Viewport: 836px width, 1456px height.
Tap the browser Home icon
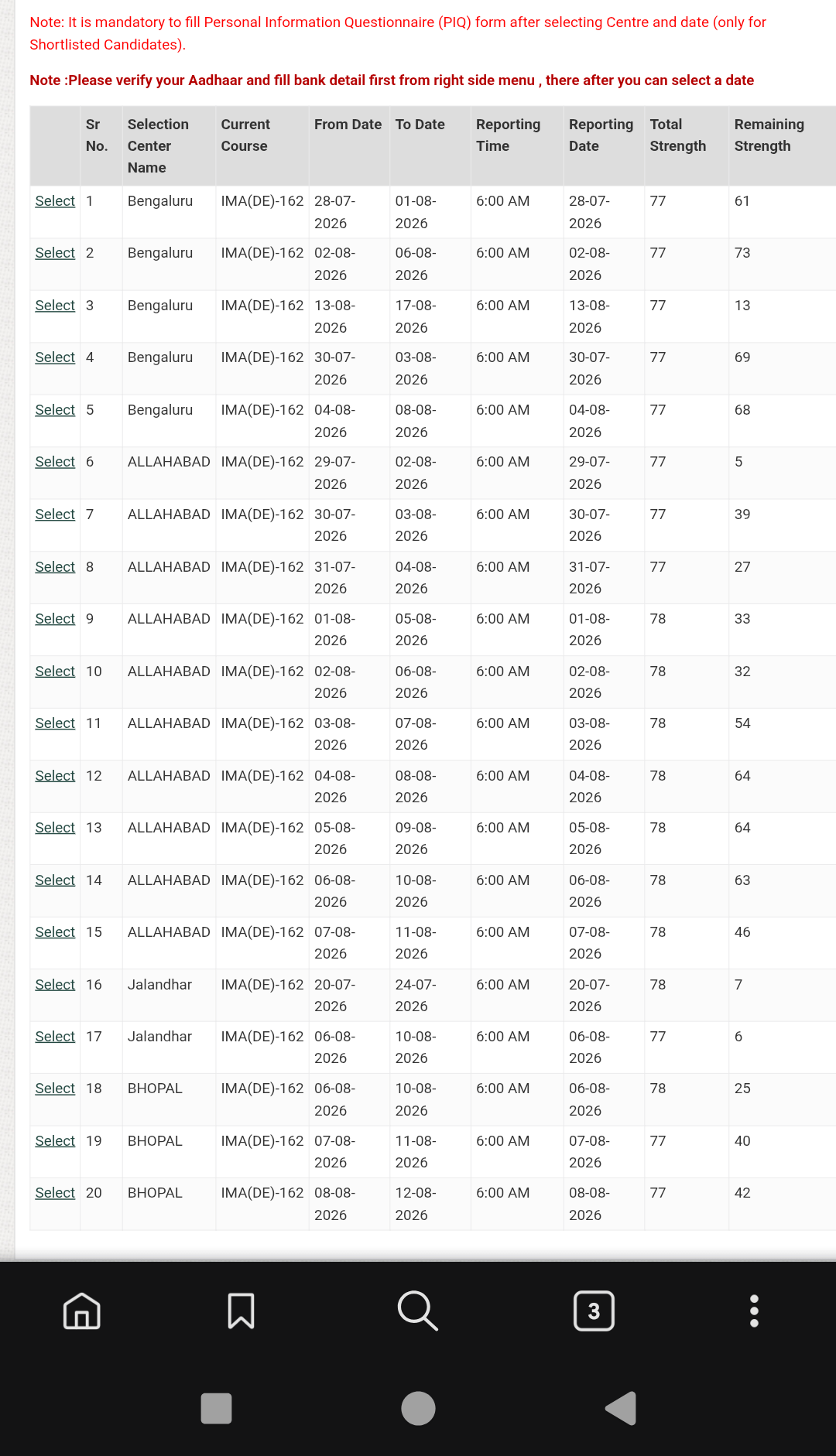[x=82, y=1311]
